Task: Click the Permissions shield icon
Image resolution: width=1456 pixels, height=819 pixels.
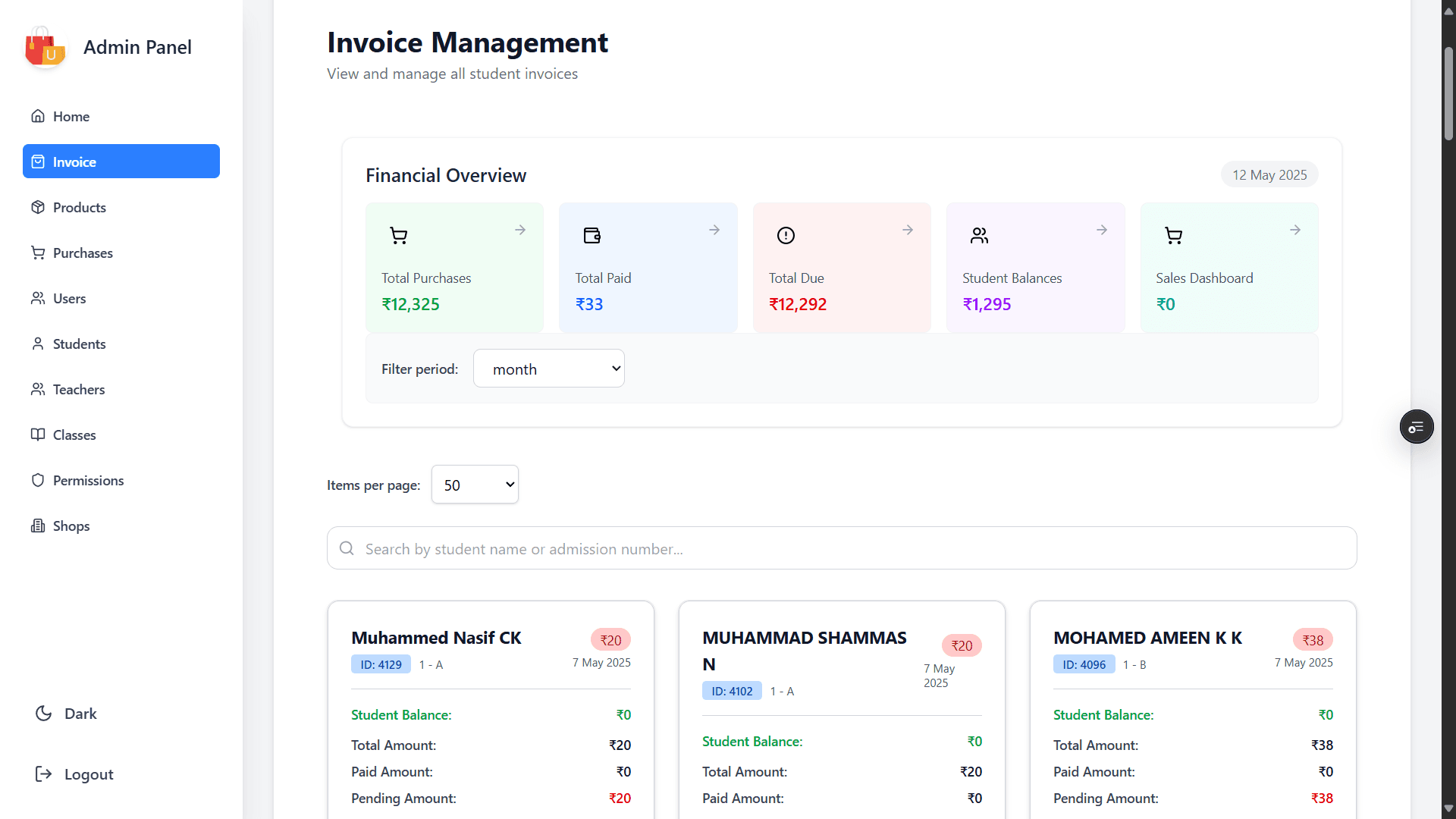Action: coord(38,480)
